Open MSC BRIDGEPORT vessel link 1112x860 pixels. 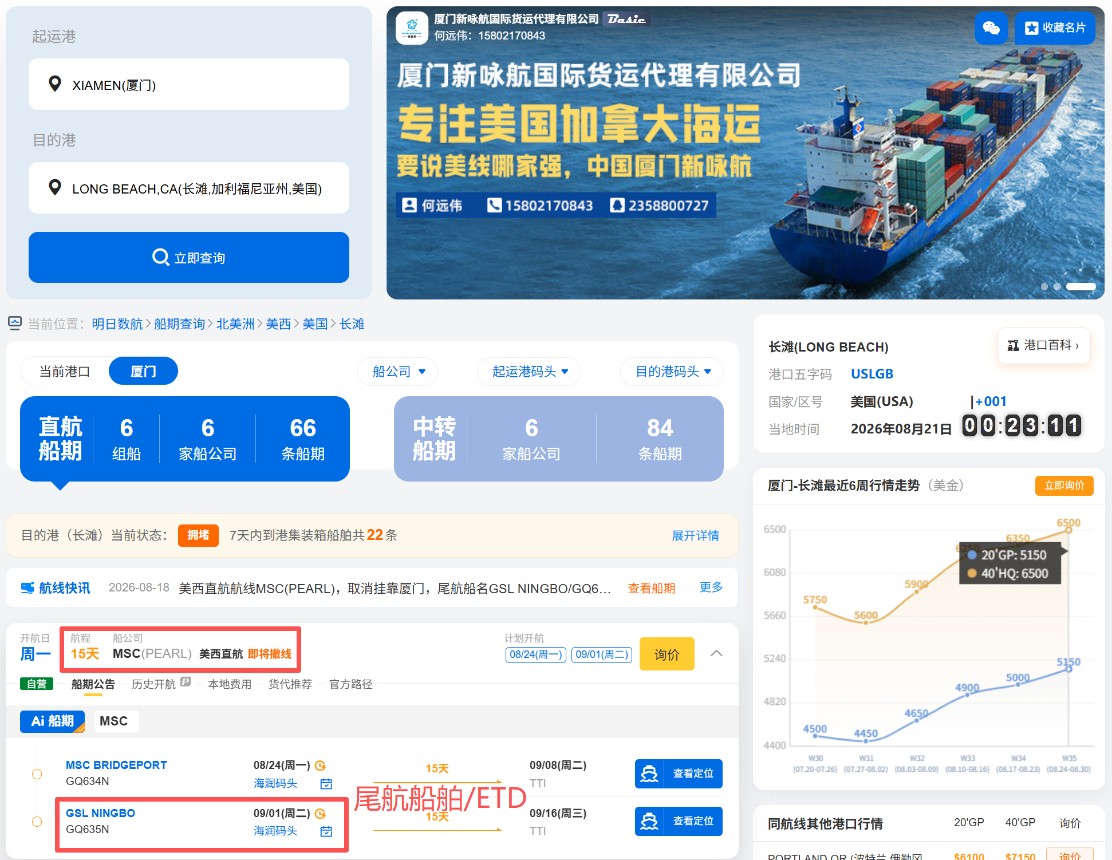click(x=116, y=765)
